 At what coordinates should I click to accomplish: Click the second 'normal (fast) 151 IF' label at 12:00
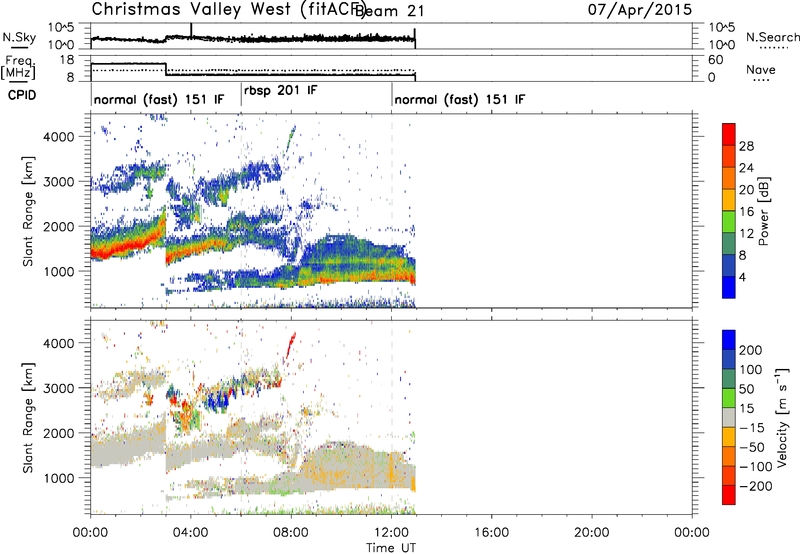[x=460, y=99]
